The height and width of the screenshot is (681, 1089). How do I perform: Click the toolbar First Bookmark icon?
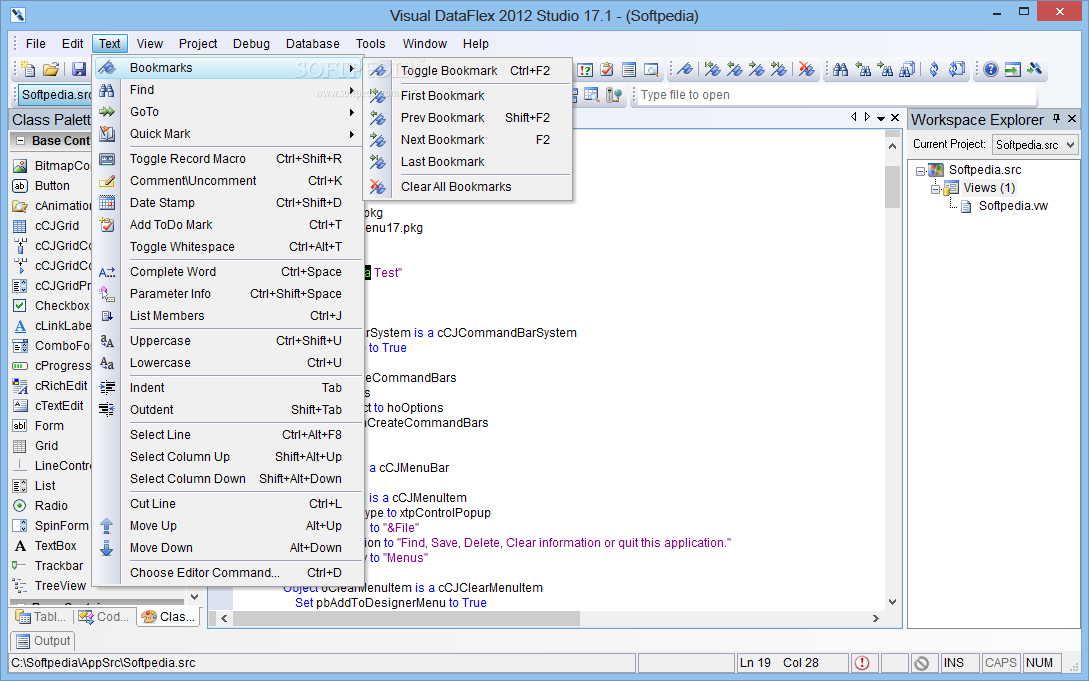pyautogui.click(x=712, y=69)
